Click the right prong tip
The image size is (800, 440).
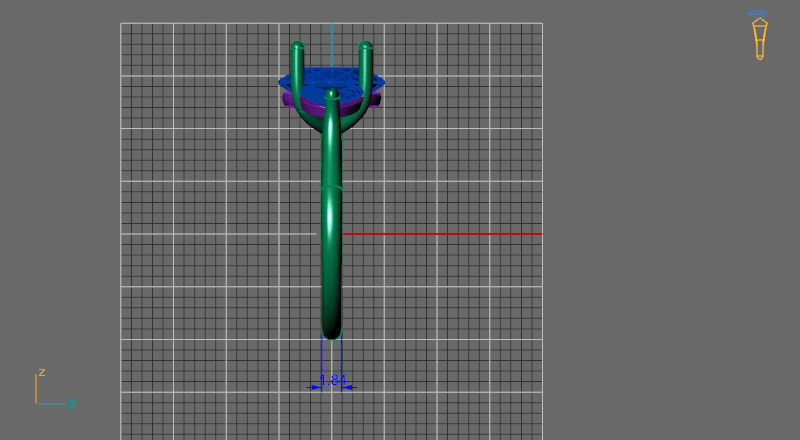(365, 46)
